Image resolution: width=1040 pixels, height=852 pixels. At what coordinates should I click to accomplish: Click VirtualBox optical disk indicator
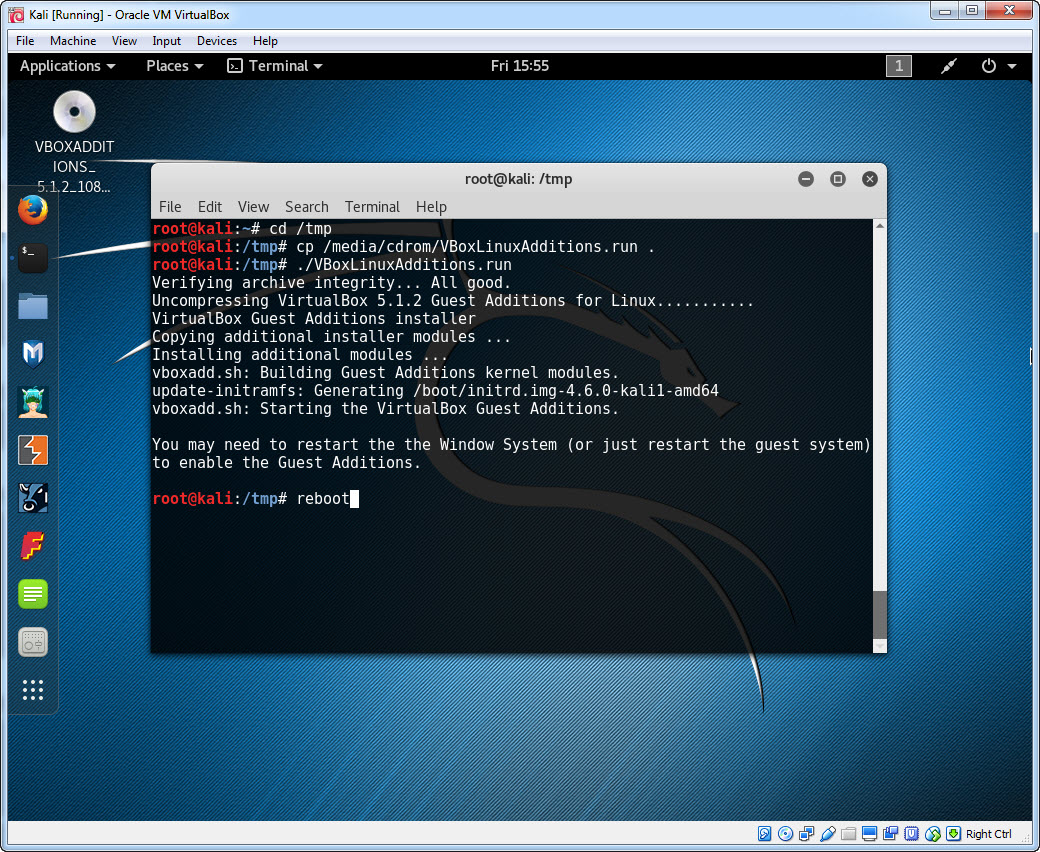(785, 834)
